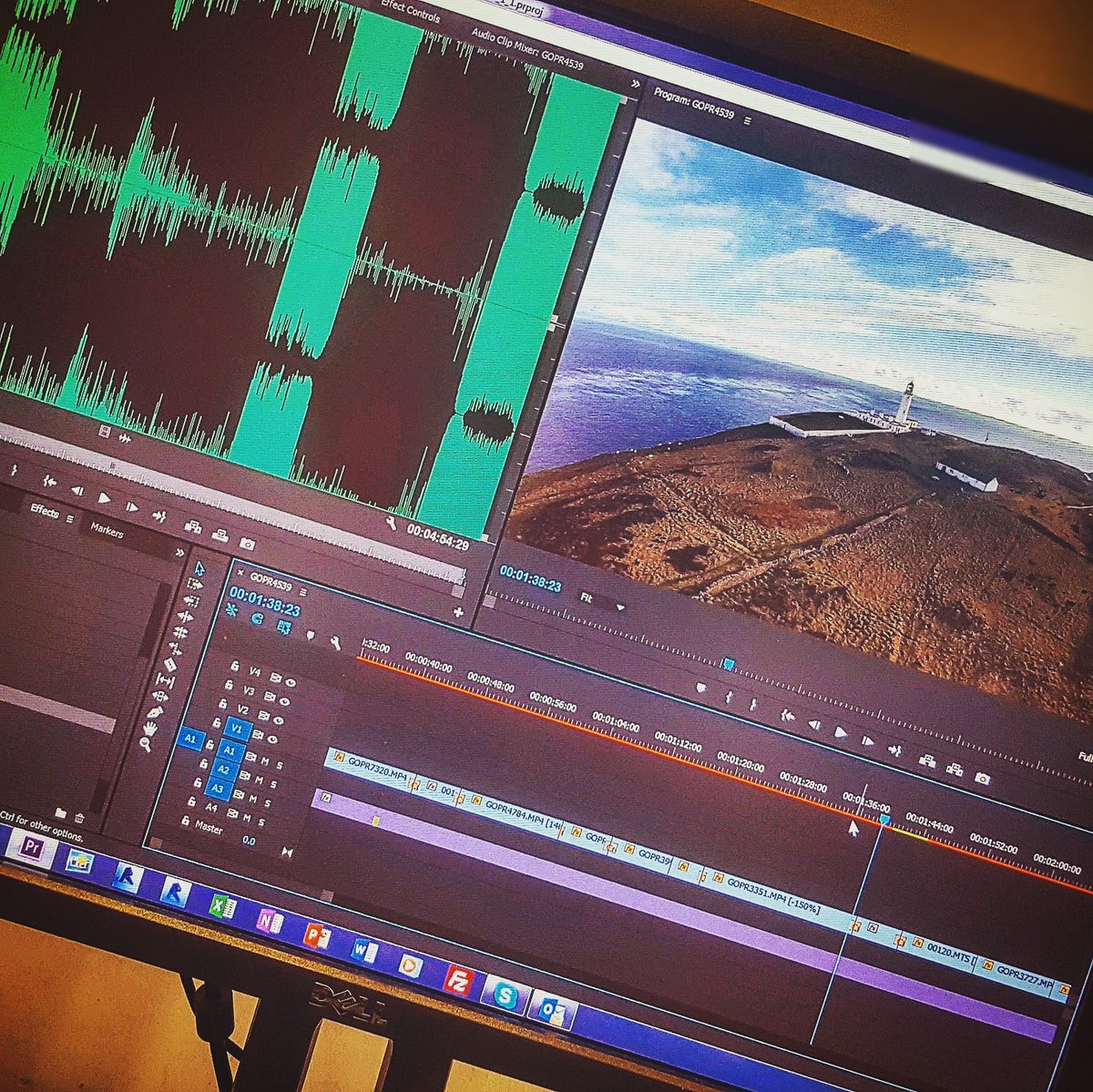This screenshot has height=1092, width=1093.
Task: Mute audio track A1 with M
Action: click(265, 760)
